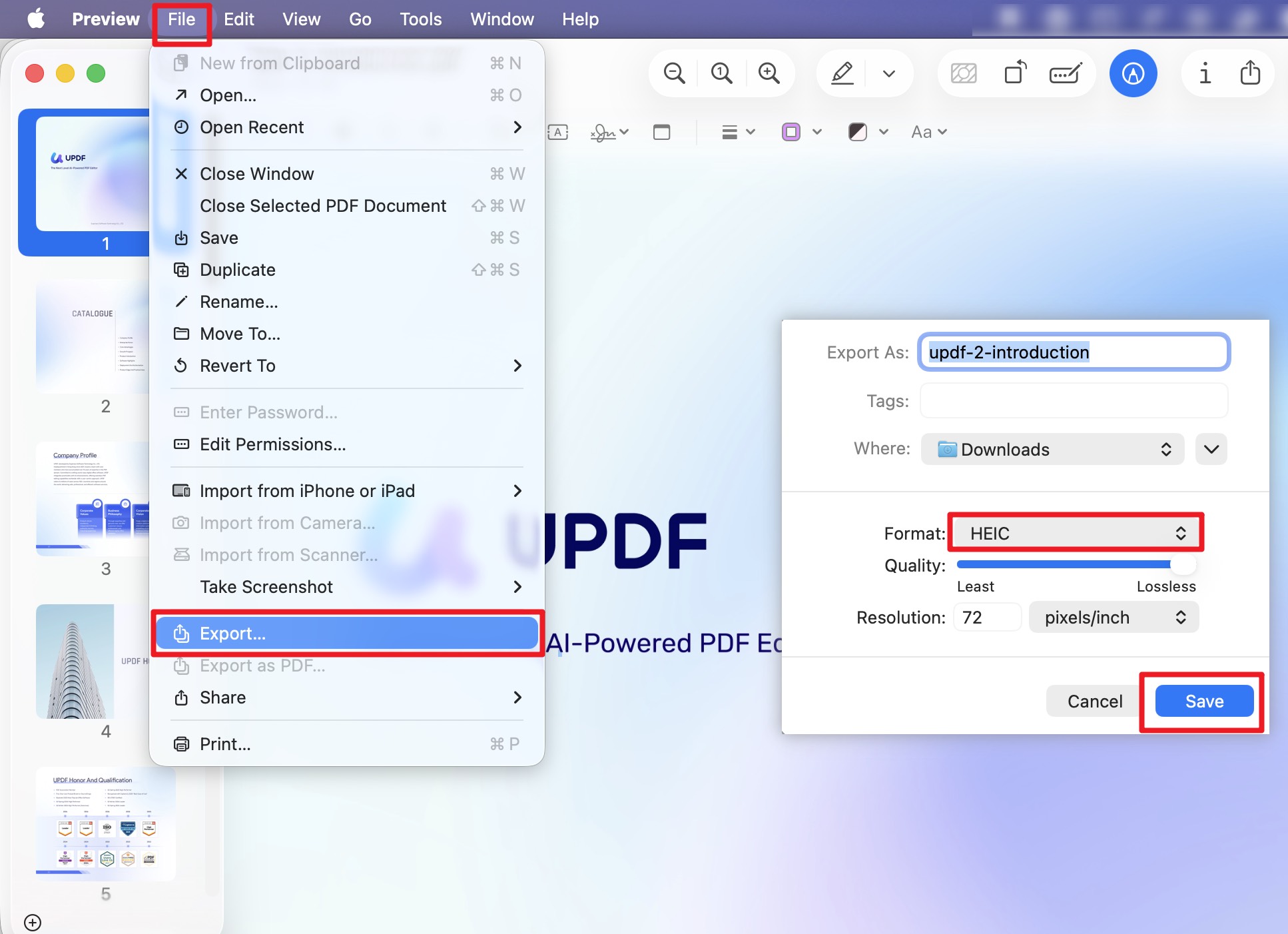Toggle the Markup toolbar button
Viewport: 1288px width, 934px height.
click(x=1133, y=73)
